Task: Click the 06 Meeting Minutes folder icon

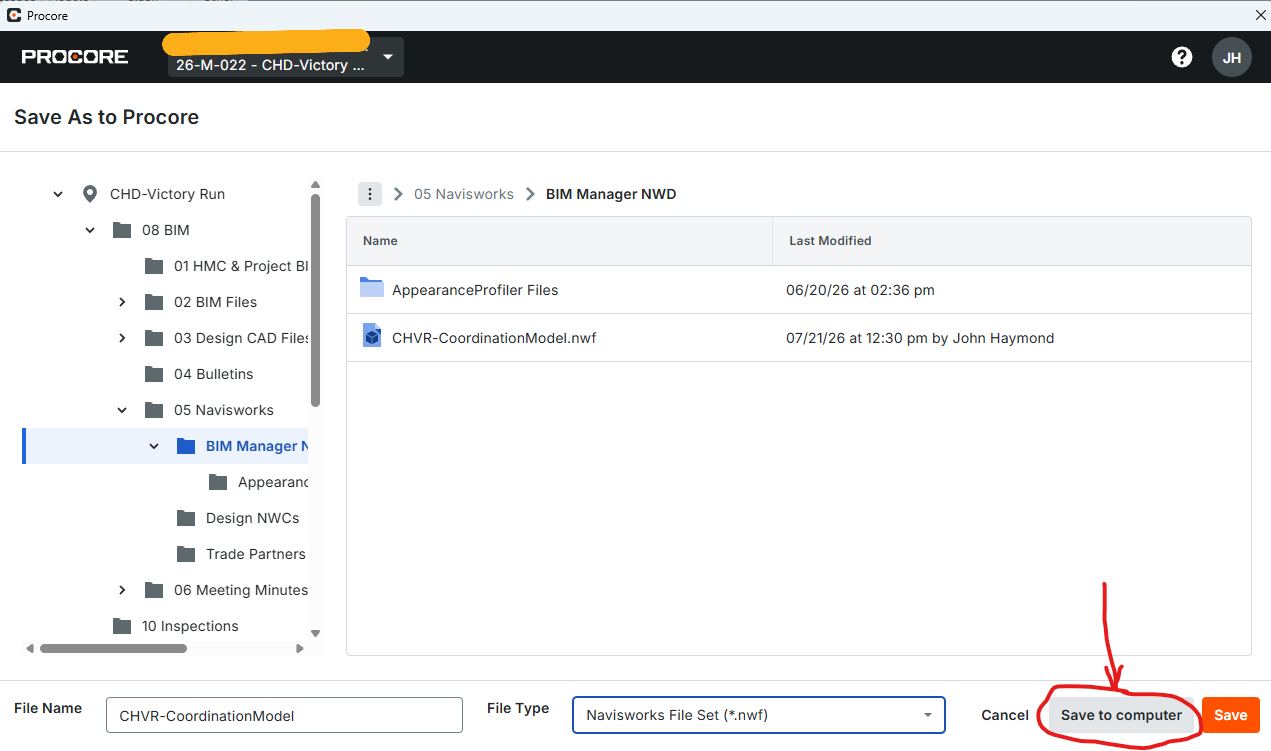Action: pyautogui.click(x=154, y=590)
